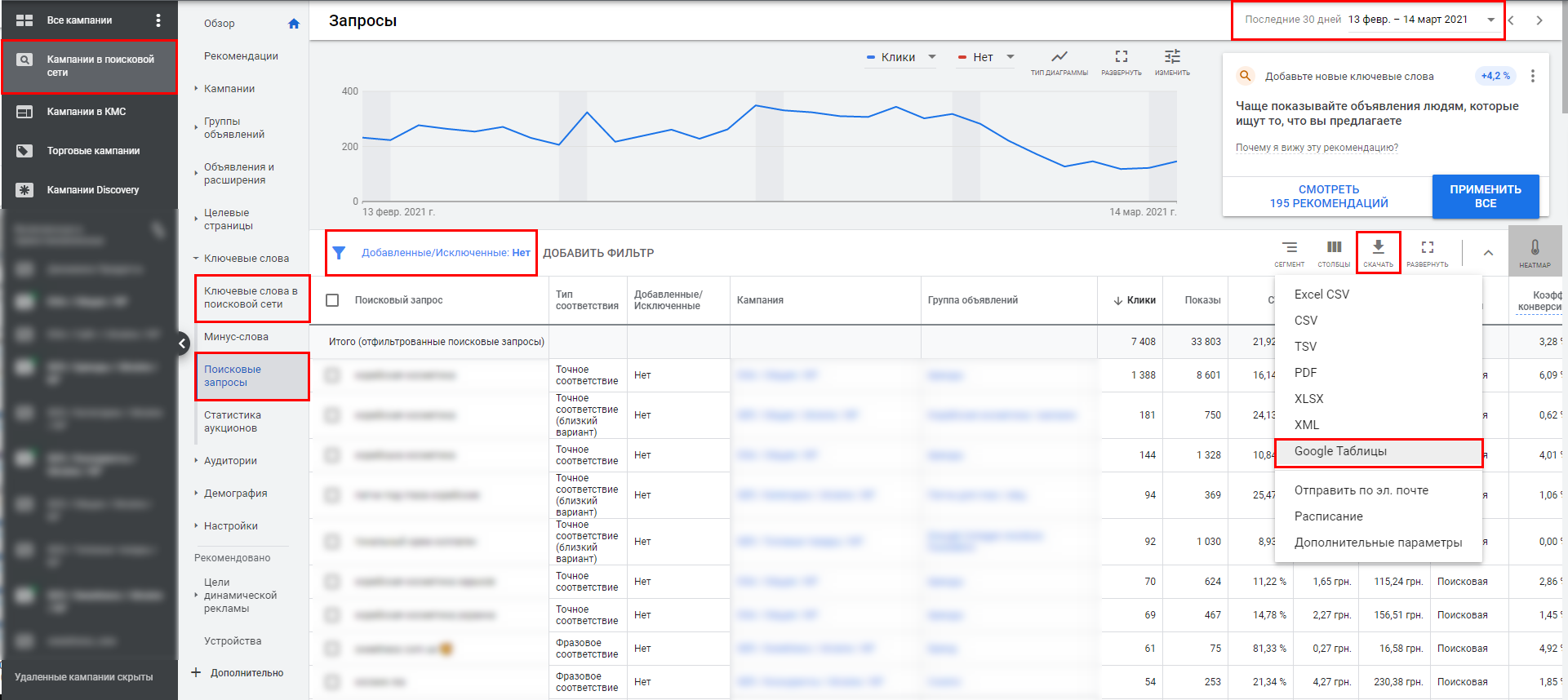Click ПРИМЕНИТЬ ВСЕ button
This screenshot has height=700, width=1568.
(1486, 196)
